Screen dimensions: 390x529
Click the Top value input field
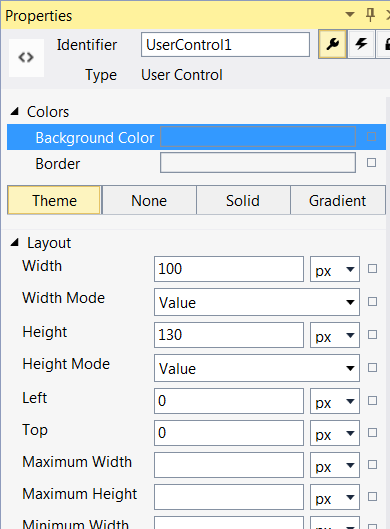pos(229,433)
